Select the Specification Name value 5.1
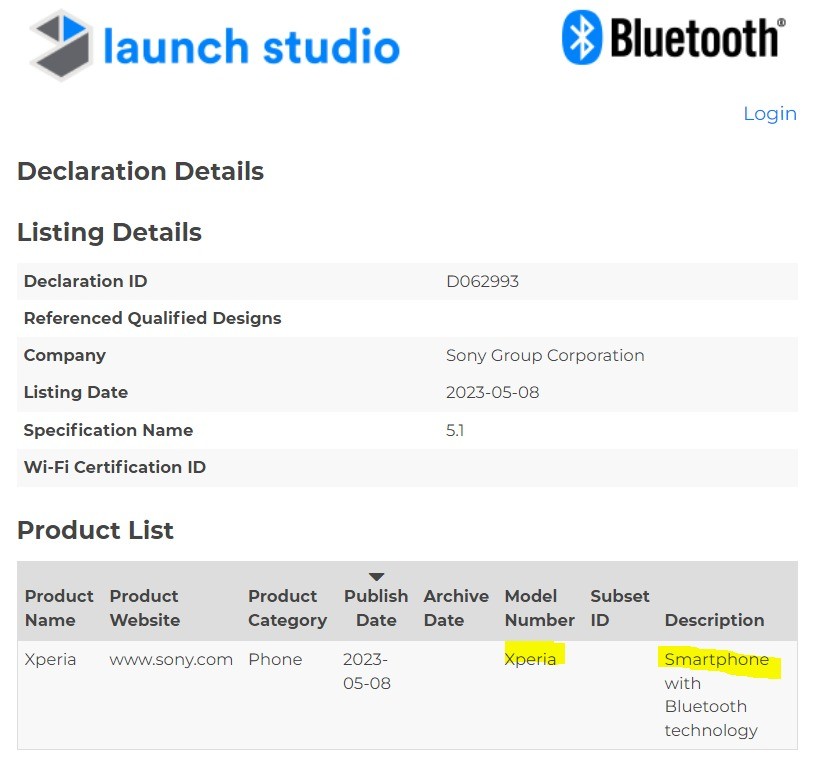This screenshot has width=816, height=762. point(455,430)
